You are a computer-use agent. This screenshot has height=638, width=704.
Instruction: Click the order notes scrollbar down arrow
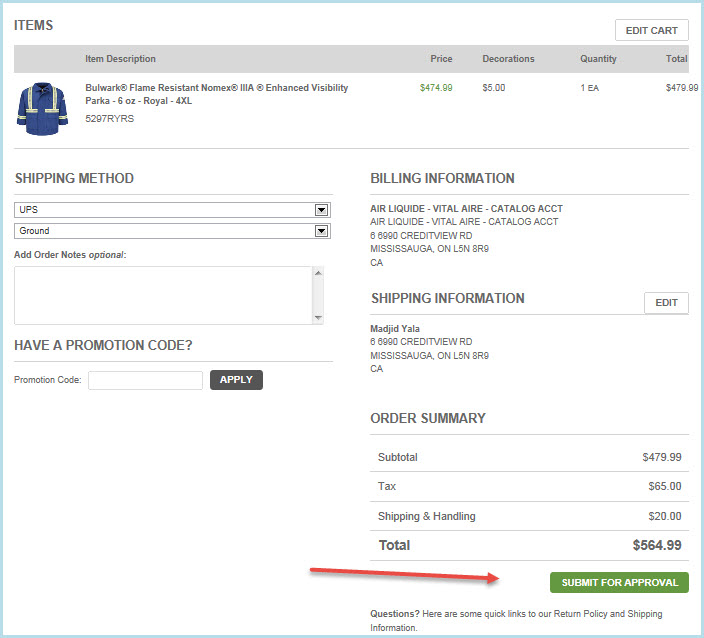click(x=318, y=318)
